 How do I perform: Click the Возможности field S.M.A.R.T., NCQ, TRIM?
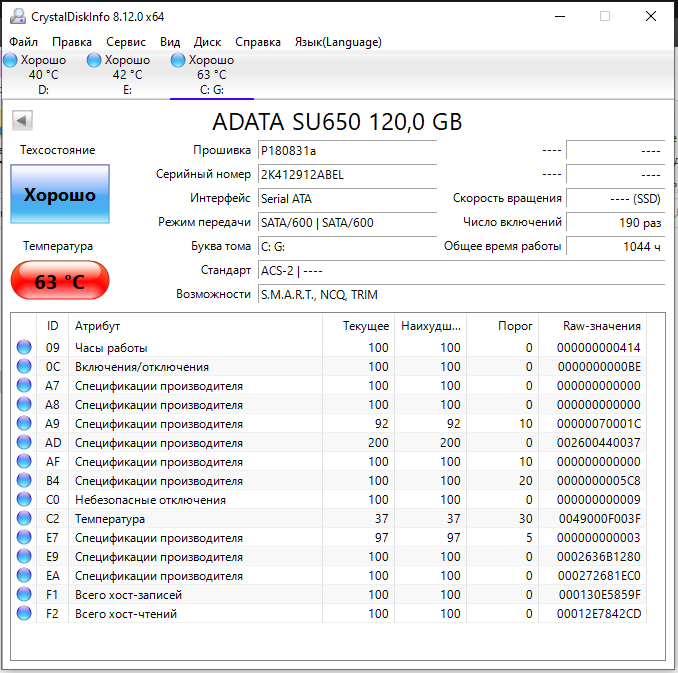(461, 295)
